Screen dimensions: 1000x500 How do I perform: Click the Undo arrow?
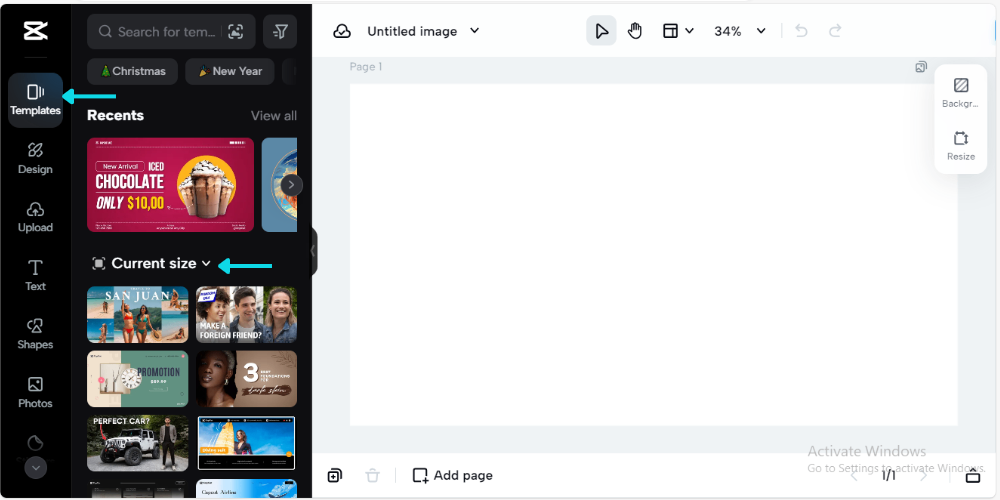click(802, 31)
